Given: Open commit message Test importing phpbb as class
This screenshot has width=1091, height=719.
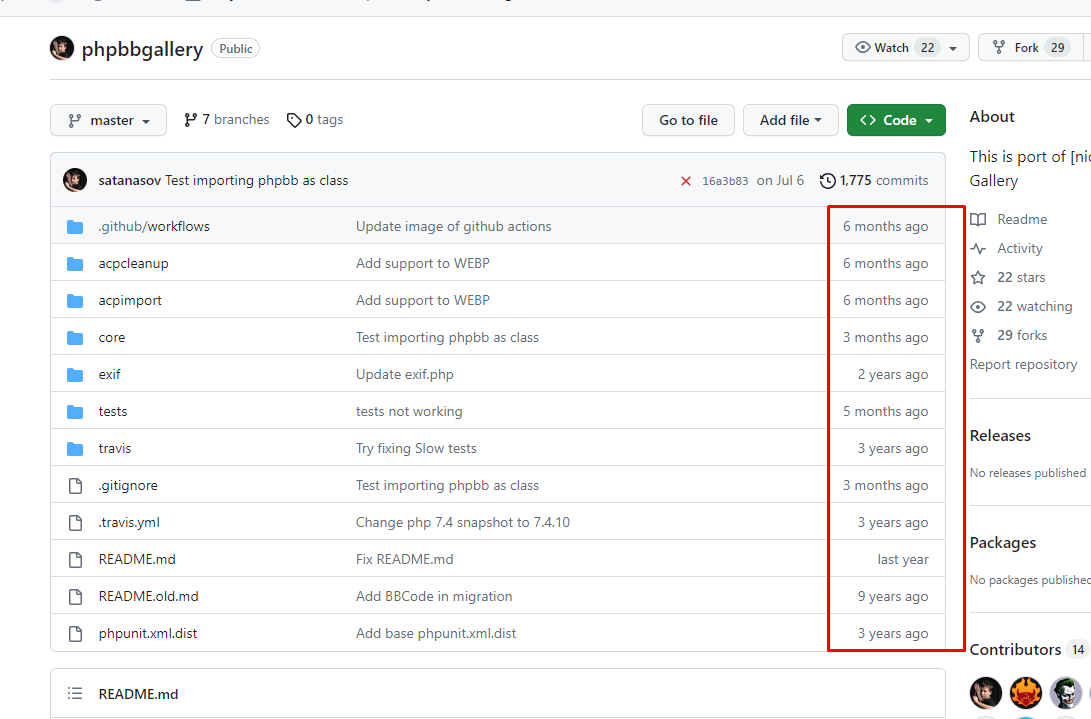Looking at the screenshot, I should click(257, 180).
